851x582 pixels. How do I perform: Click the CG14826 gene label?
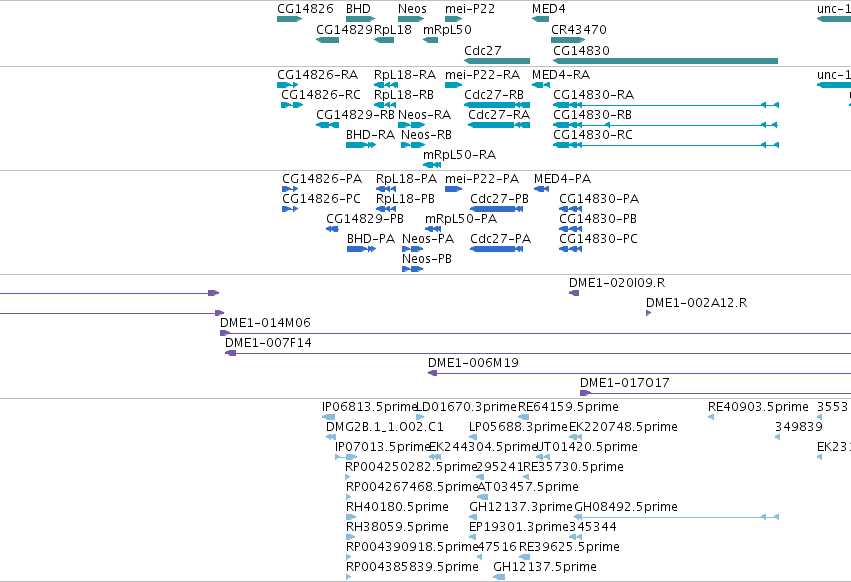(x=305, y=9)
